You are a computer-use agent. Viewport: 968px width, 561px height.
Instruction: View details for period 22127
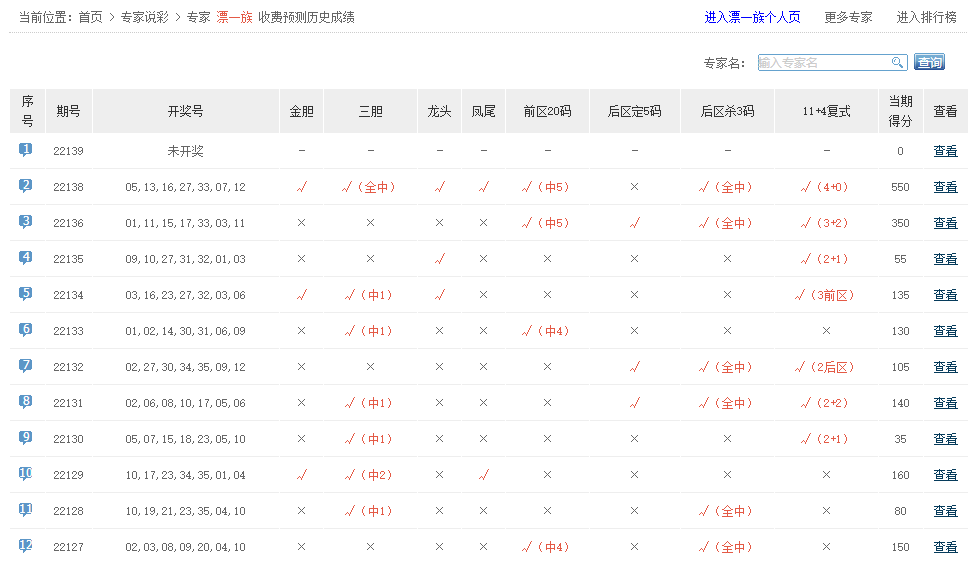point(945,547)
